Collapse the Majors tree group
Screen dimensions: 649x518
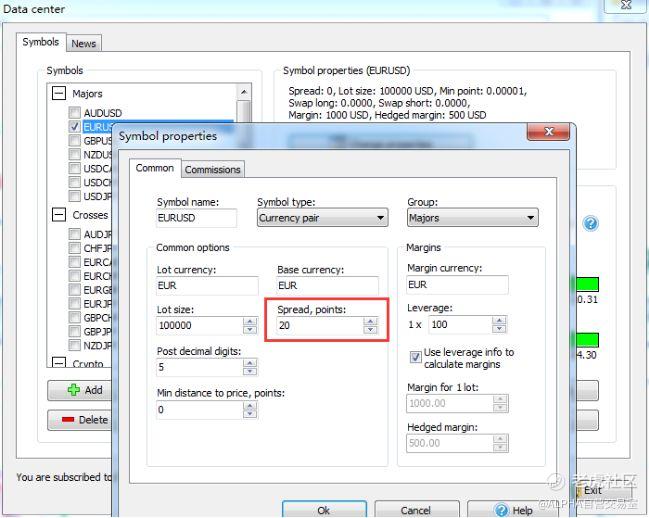pyautogui.click(x=59, y=93)
